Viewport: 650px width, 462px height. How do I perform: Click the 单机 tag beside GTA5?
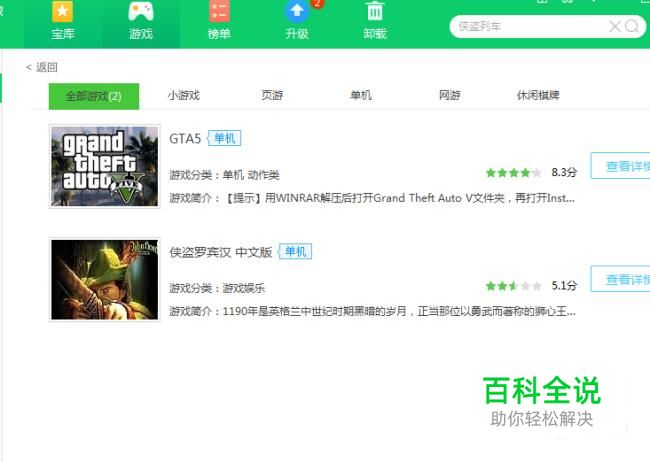(224, 138)
